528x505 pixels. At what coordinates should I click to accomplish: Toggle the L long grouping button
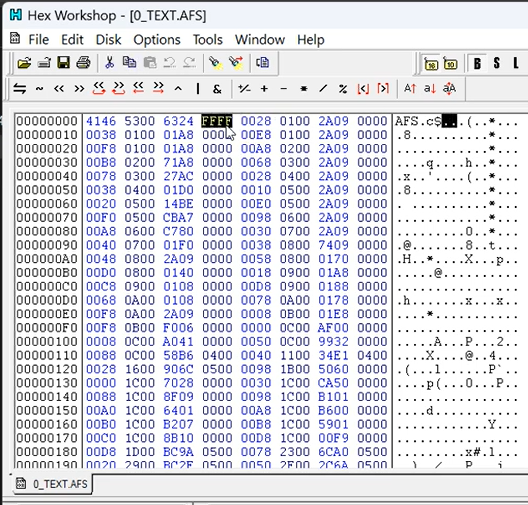click(x=516, y=63)
